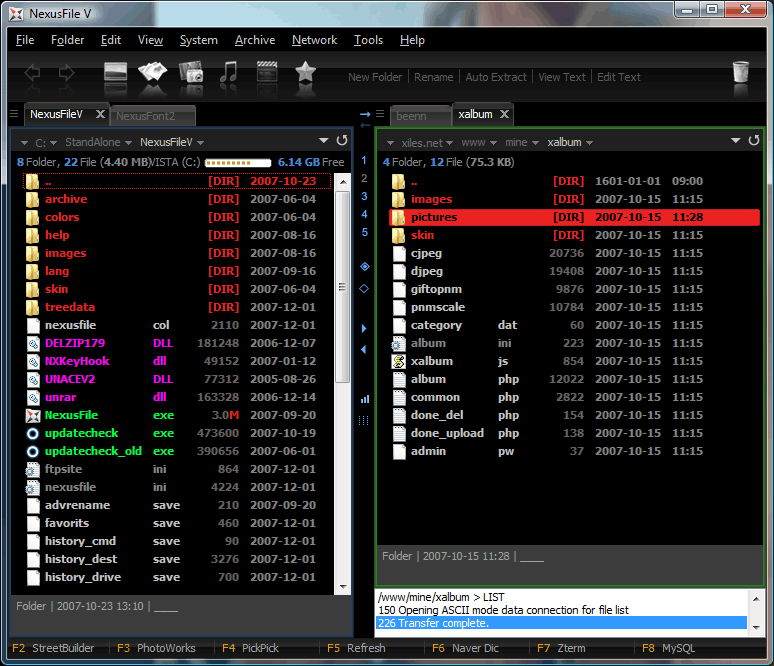This screenshot has height=666, width=774.
Task: Click F5 Refresh in the function bar
Action: [x=356, y=648]
